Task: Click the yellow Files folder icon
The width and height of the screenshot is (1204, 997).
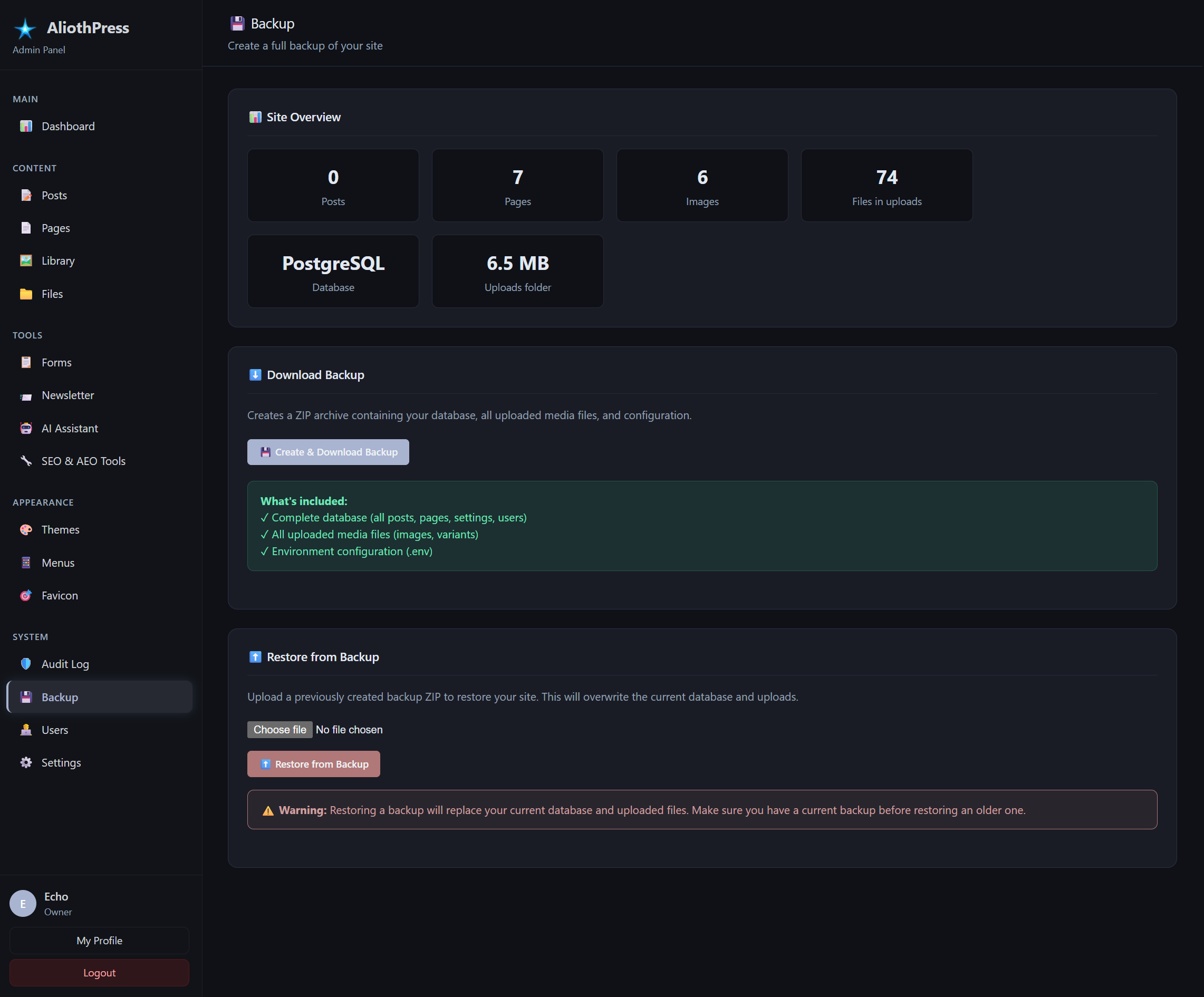Action: [x=26, y=294]
